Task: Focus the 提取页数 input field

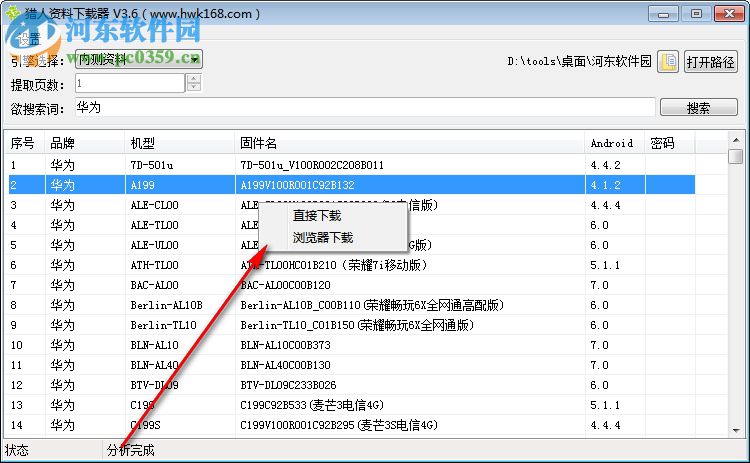Action: tap(130, 83)
